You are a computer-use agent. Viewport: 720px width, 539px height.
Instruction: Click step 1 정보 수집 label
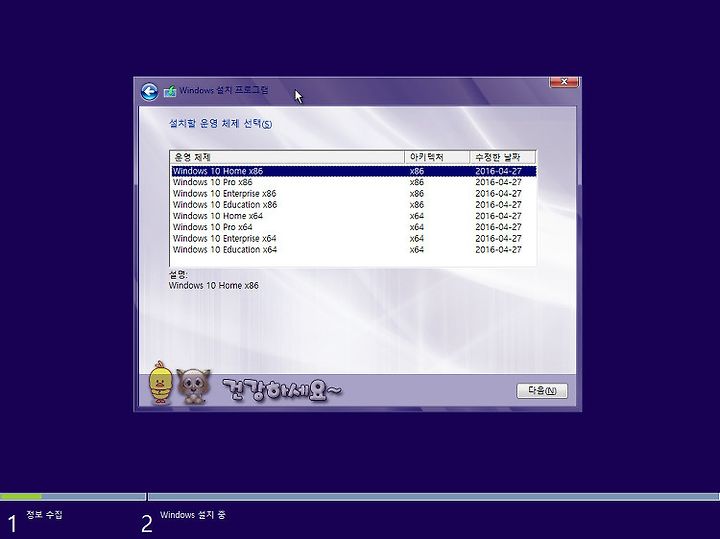click(x=44, y=515)
